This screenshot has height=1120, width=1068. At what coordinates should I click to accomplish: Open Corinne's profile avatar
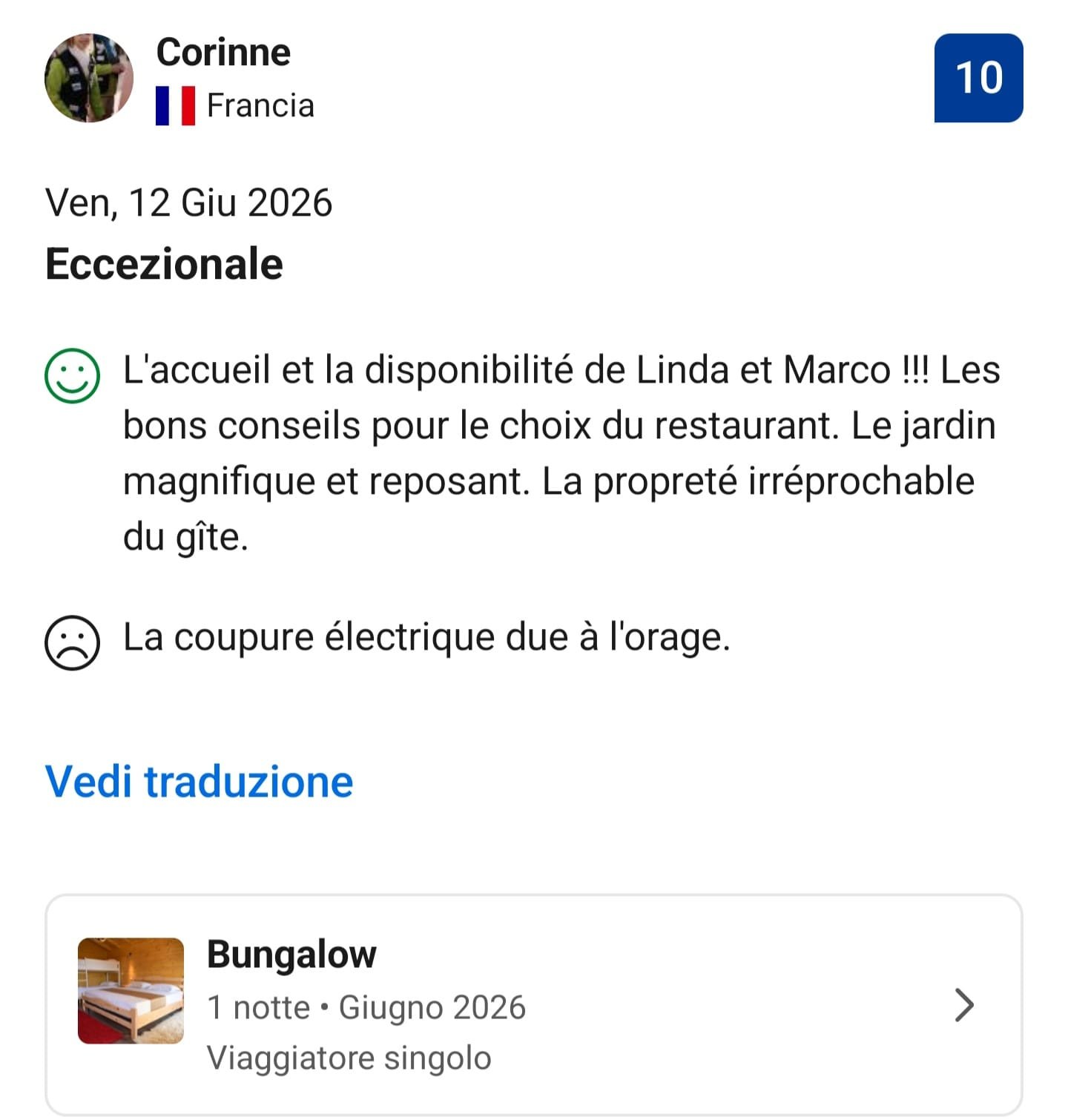[89, 78]
